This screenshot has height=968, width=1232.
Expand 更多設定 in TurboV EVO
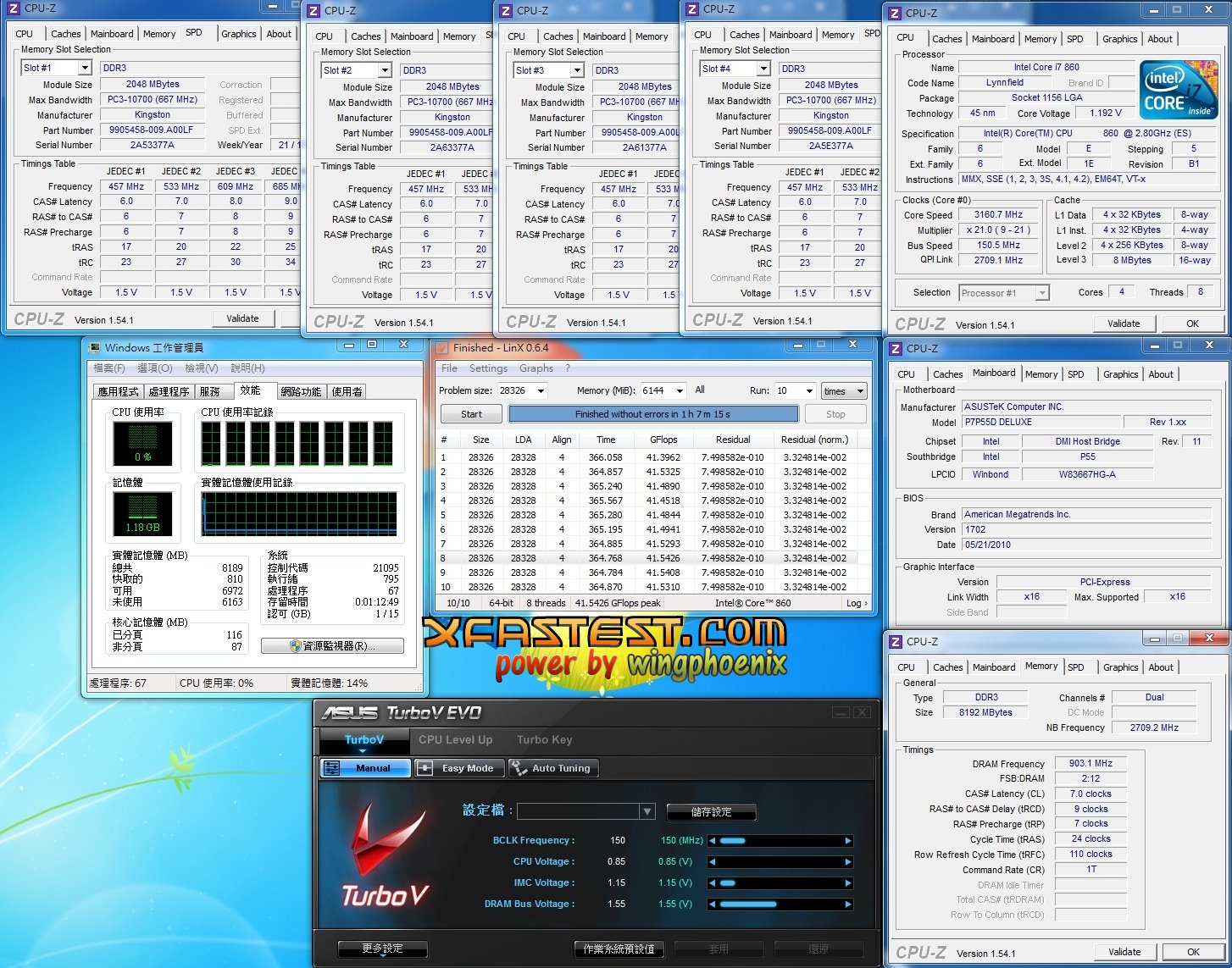(x=382, y=949)
